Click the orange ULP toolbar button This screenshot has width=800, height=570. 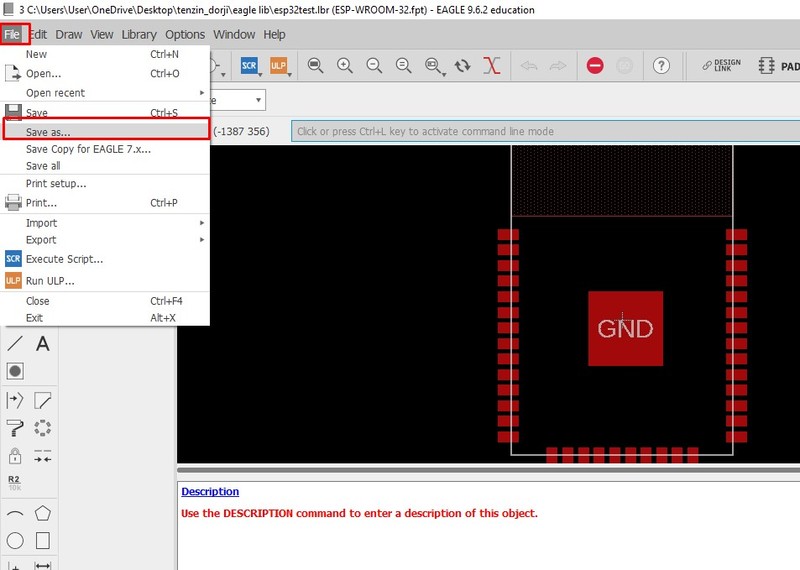pos(279,65)
